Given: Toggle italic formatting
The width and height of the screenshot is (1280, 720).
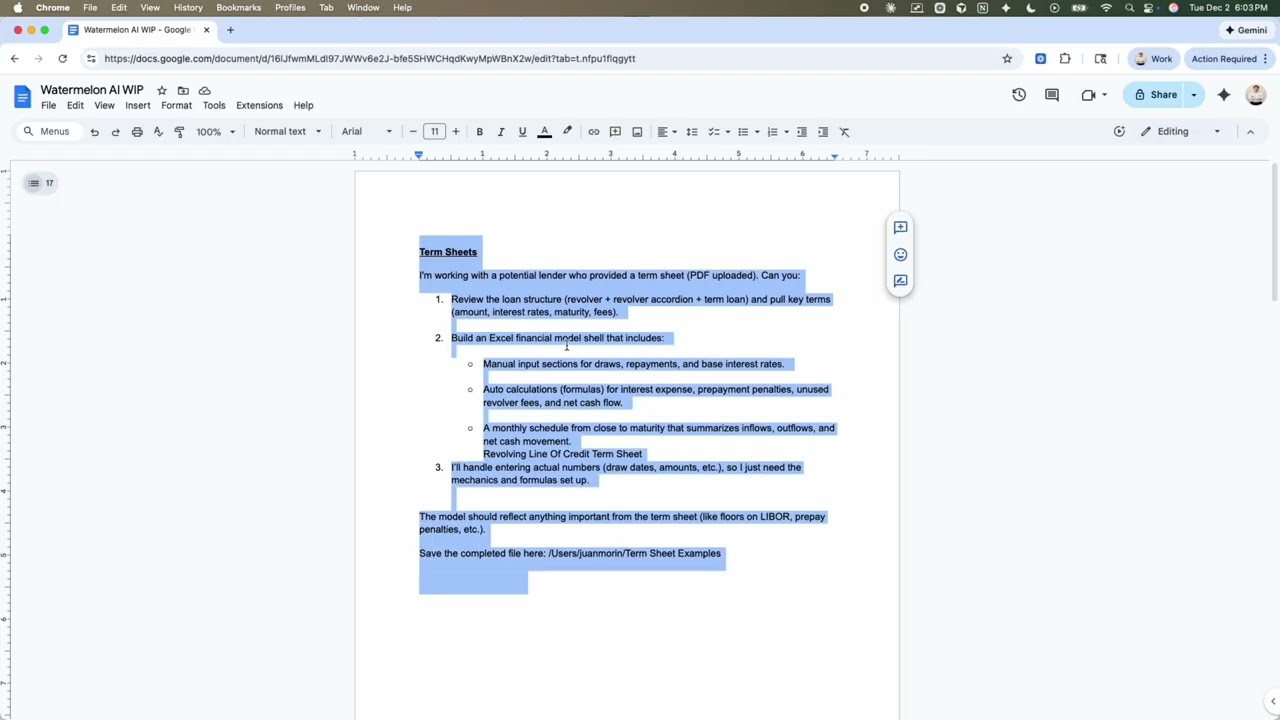Looking at the screenshot, I should click(x=501, y=132).
